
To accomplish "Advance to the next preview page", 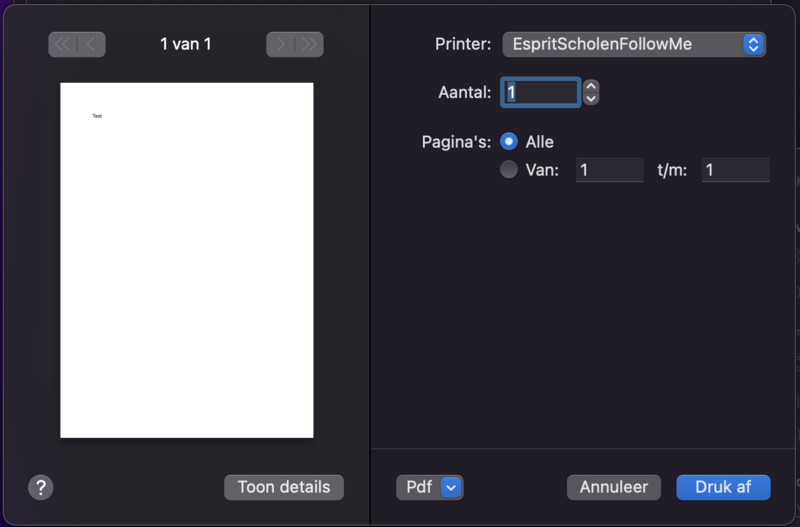I will click(x=281, y=44).
